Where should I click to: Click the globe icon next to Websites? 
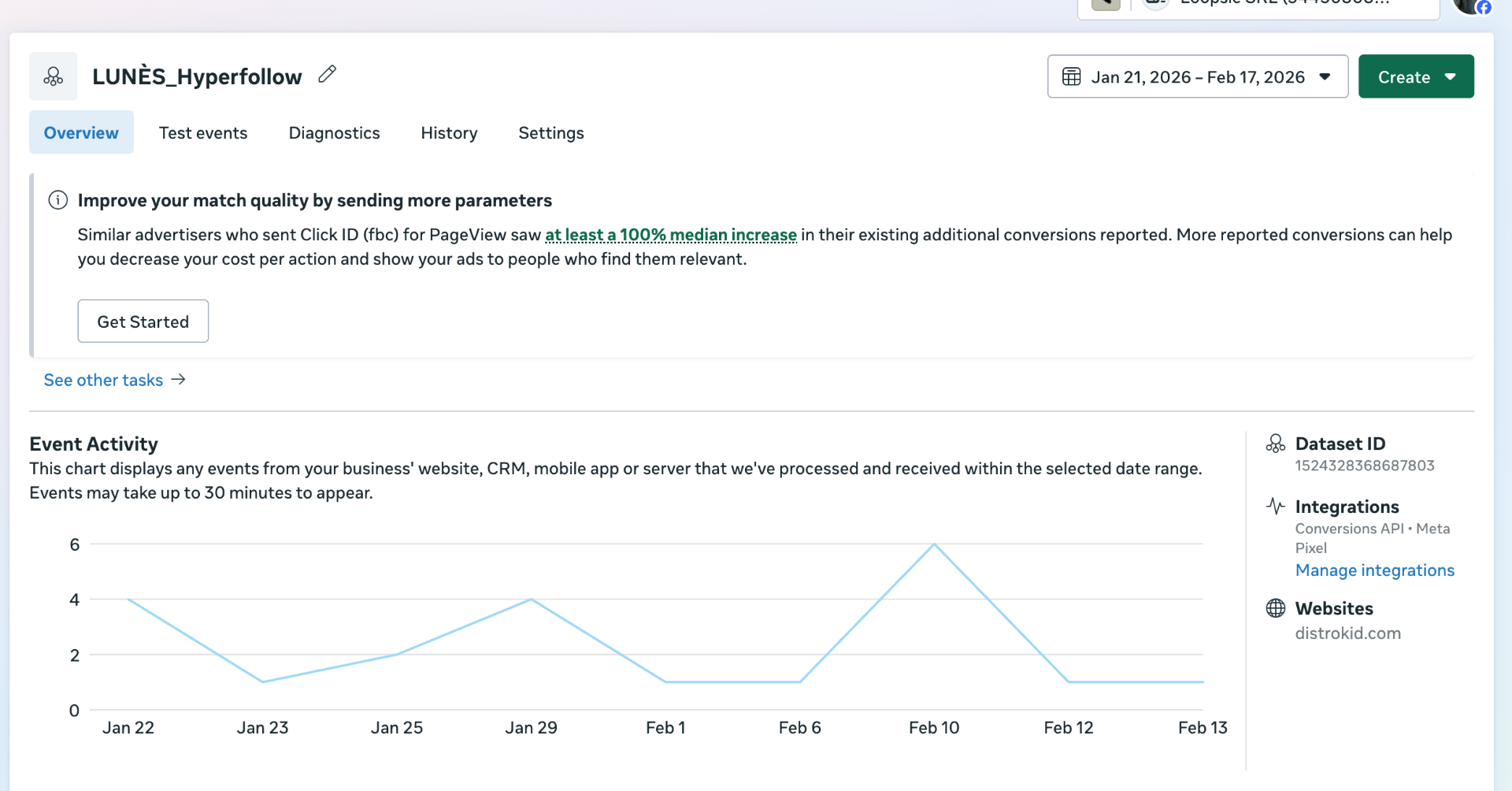click(1276, 607)
